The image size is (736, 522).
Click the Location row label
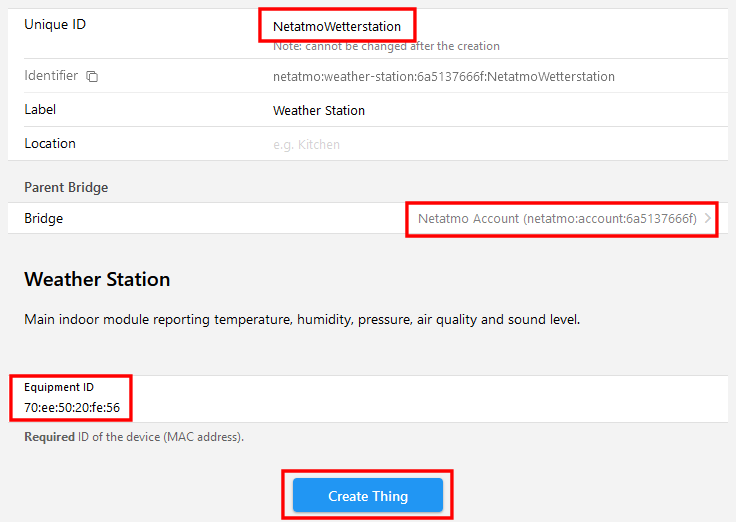[50, 143]
